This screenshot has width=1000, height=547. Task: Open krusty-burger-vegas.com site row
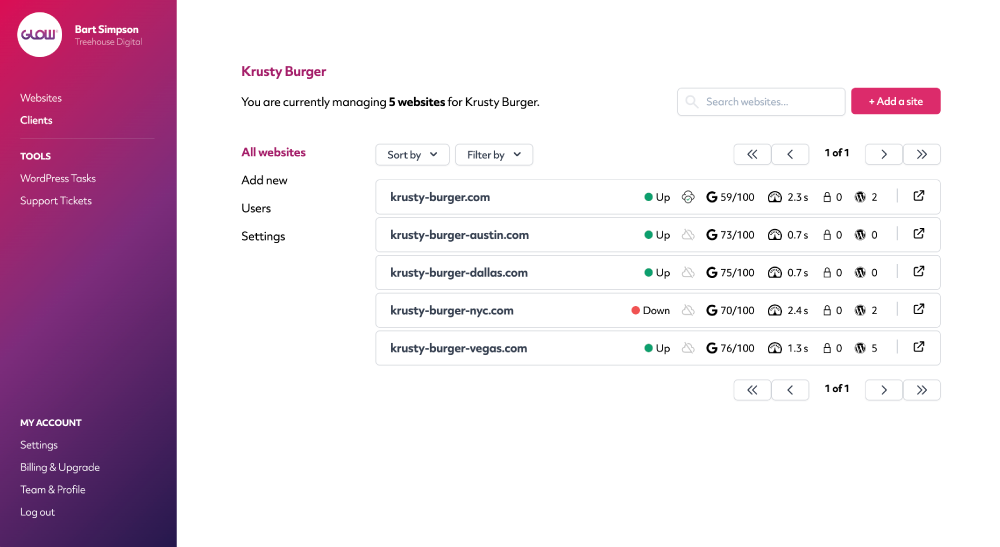coord(658,348)
